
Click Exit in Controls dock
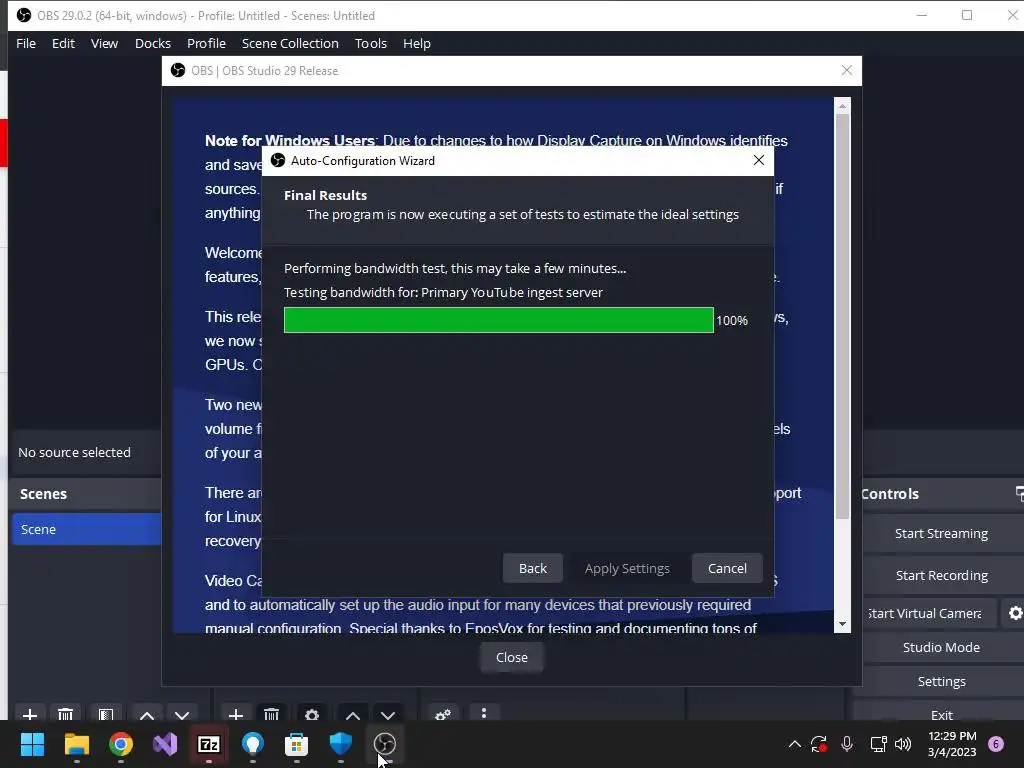(x=941, y=713)
